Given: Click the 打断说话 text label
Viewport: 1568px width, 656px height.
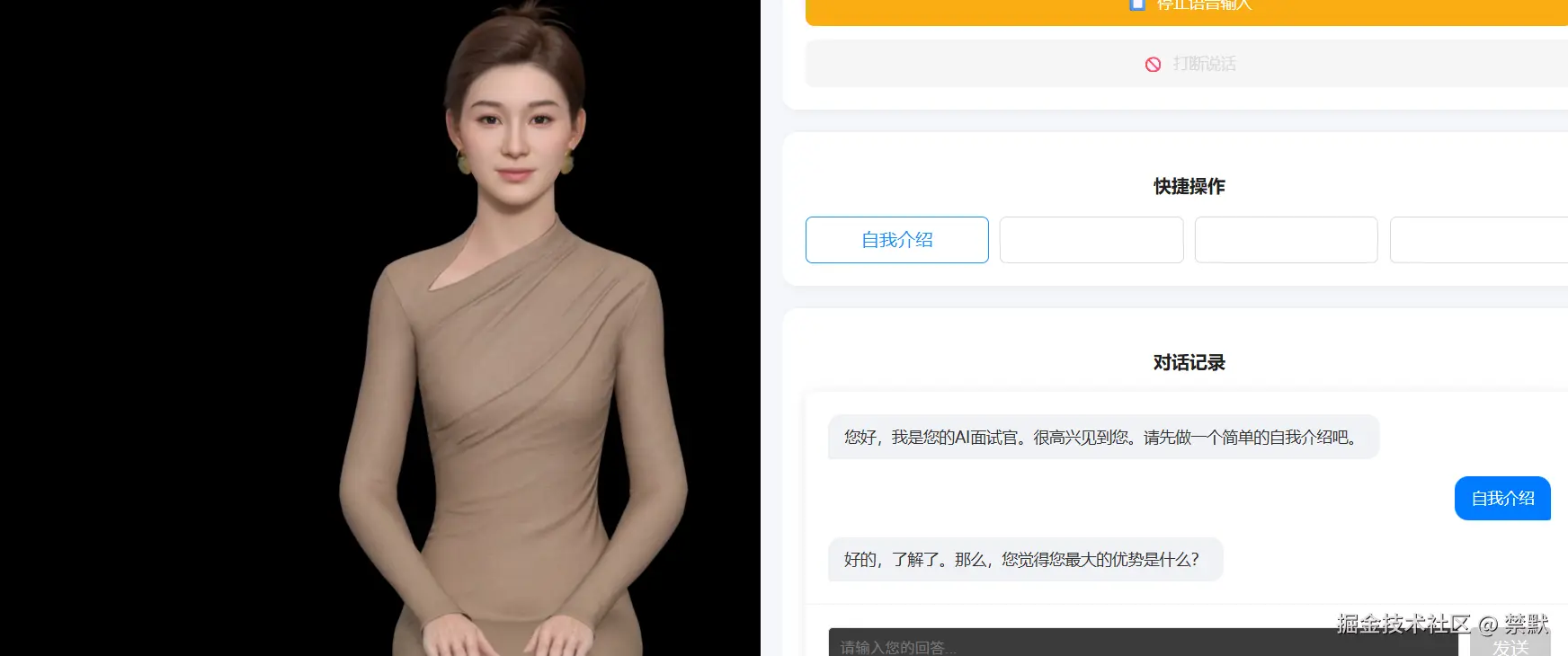Looking at the screenshot, I should pos(1205,64).
